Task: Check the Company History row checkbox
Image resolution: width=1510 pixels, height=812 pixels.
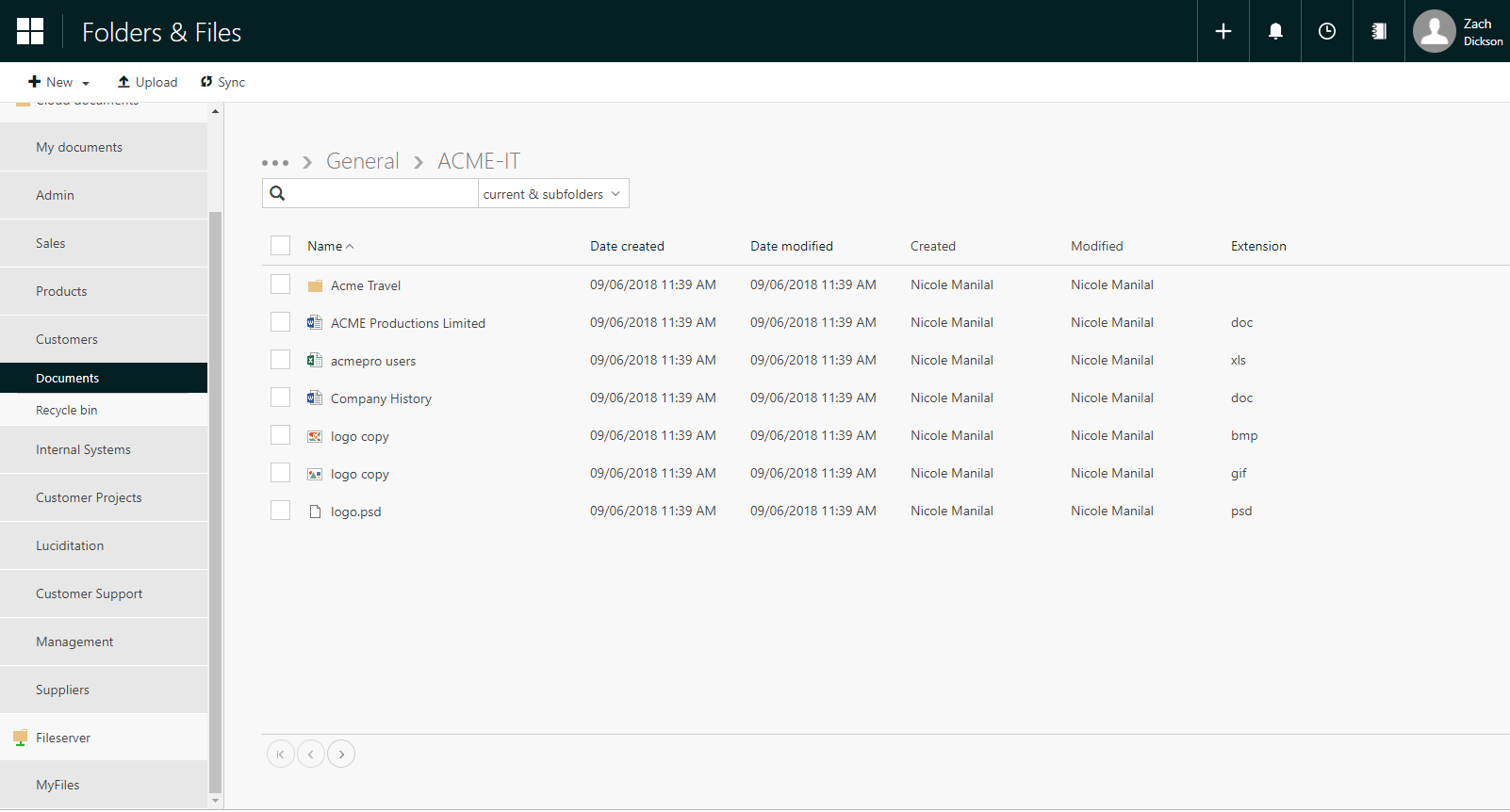Action: pyautogui.click(x=280, y=398)
